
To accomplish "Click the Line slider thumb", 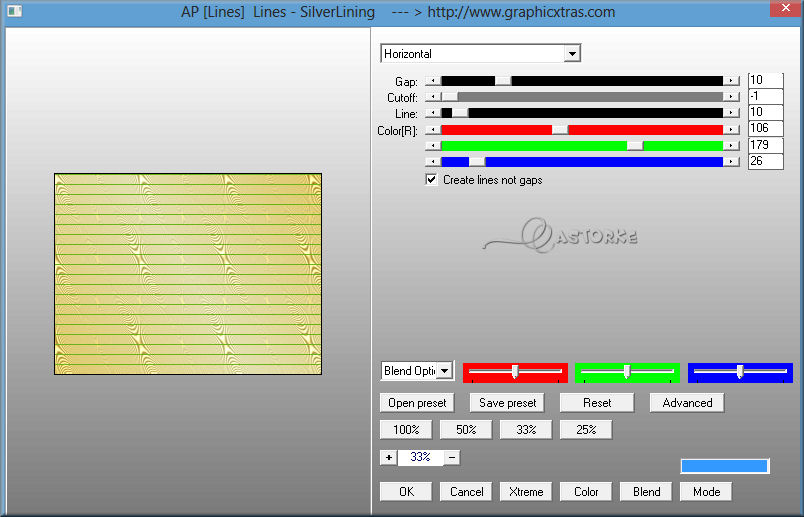I will [x=460, y=113].
